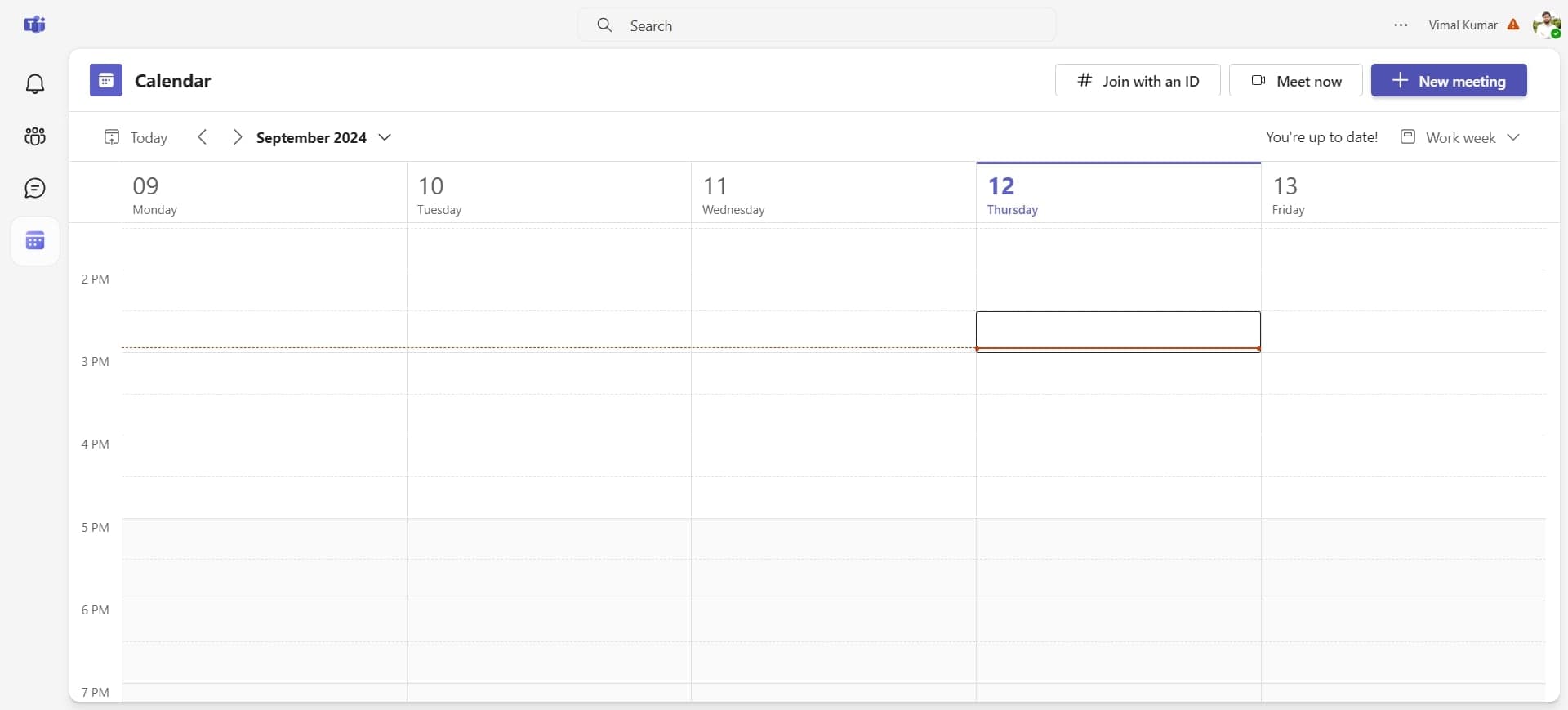Click the Monday 3 PM time slot
Viewport: 1568px width, 710px height.
coord(264,373)
